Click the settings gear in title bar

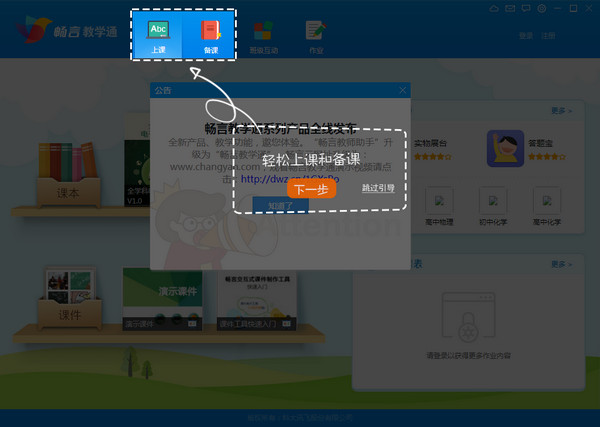point(541,9)
